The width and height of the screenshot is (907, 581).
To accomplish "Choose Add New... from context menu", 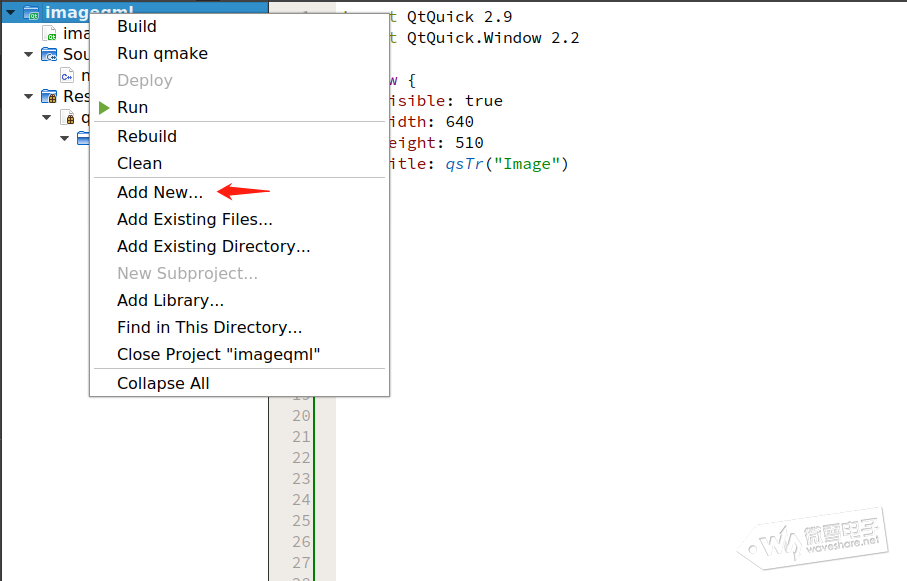I will coord(160,192).
